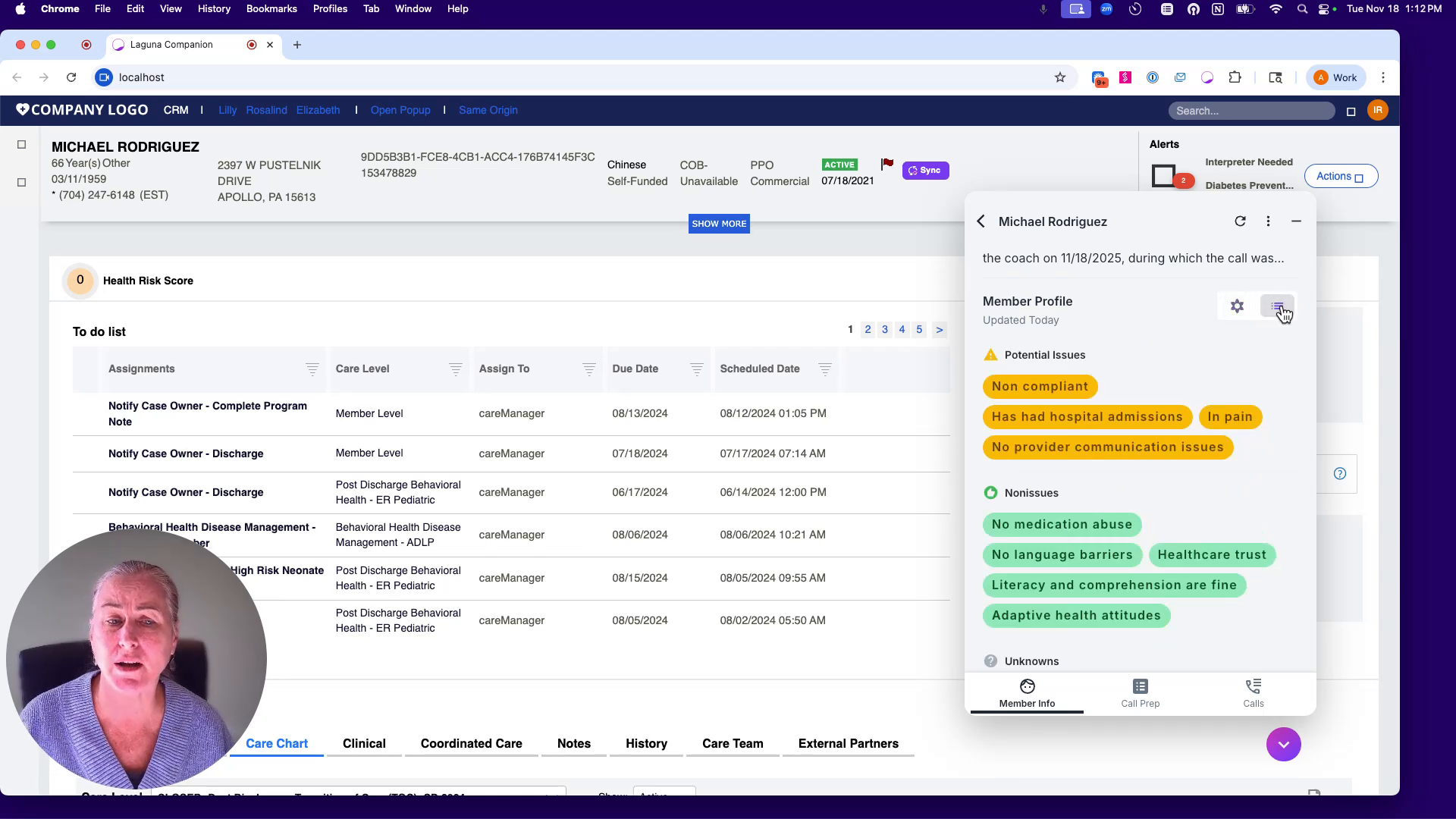Switch to Call Prep in bottom navigation

1139,692
